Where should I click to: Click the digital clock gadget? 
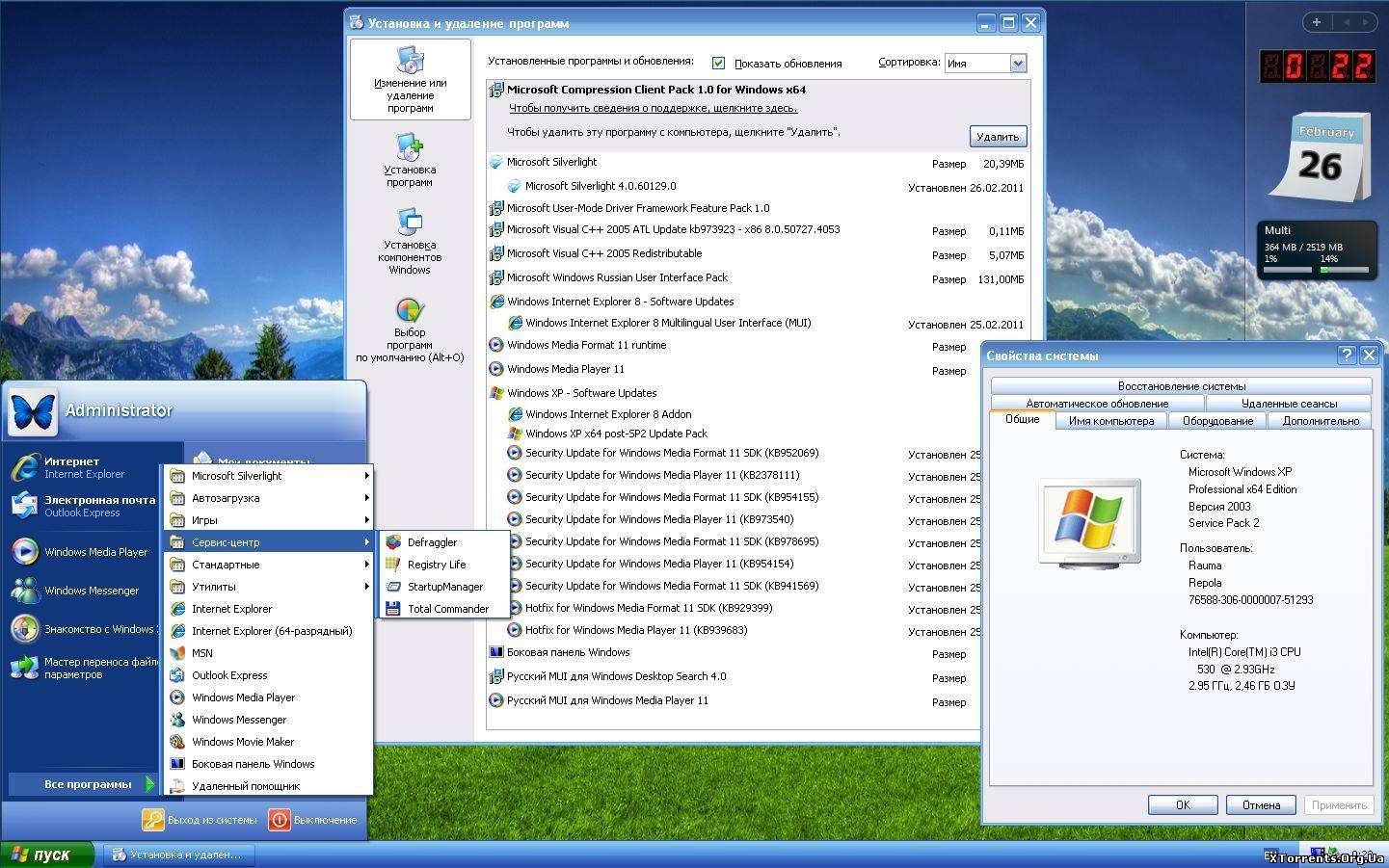[1317, 66]
